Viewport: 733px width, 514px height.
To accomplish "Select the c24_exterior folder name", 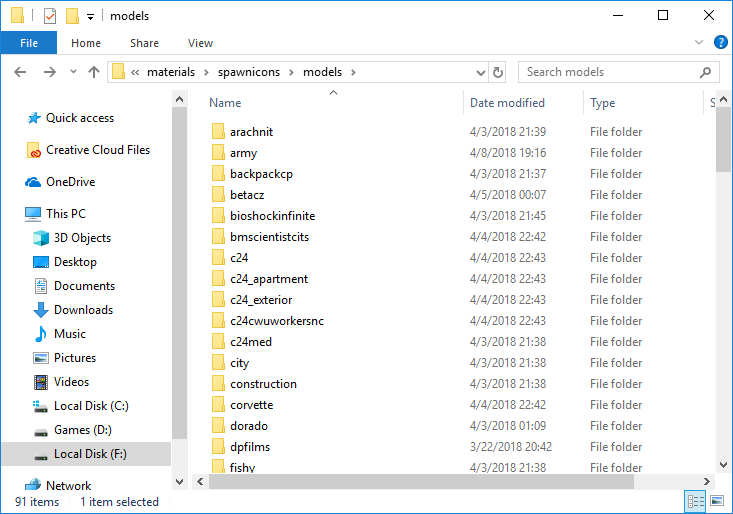I will [x=261, y=300].
